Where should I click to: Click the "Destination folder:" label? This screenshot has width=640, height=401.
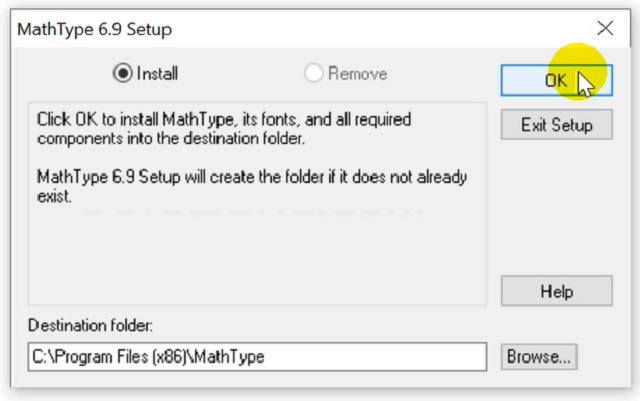point(90,326)
